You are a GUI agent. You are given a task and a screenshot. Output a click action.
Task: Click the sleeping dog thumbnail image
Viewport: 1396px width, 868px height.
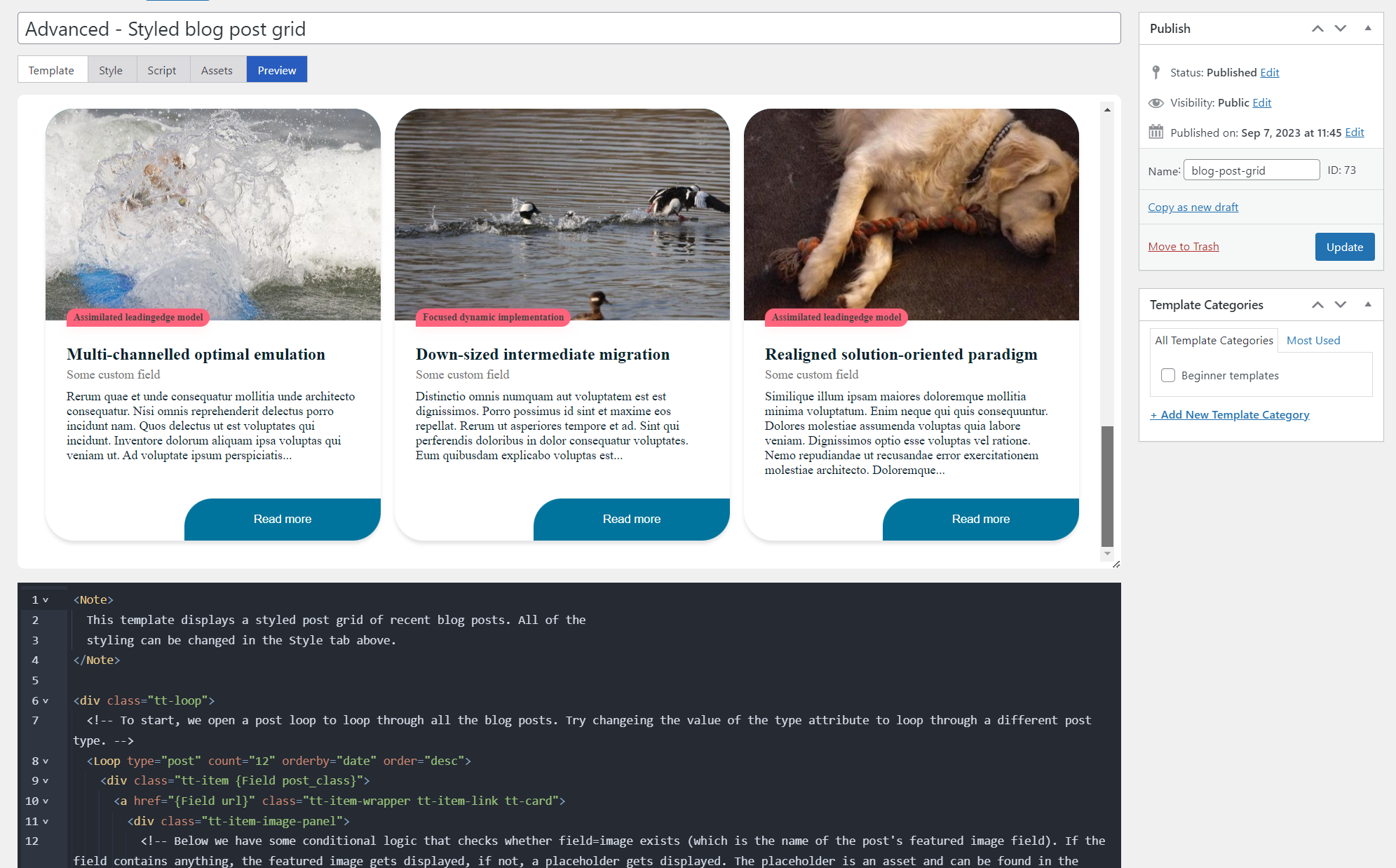pos(912,214)
